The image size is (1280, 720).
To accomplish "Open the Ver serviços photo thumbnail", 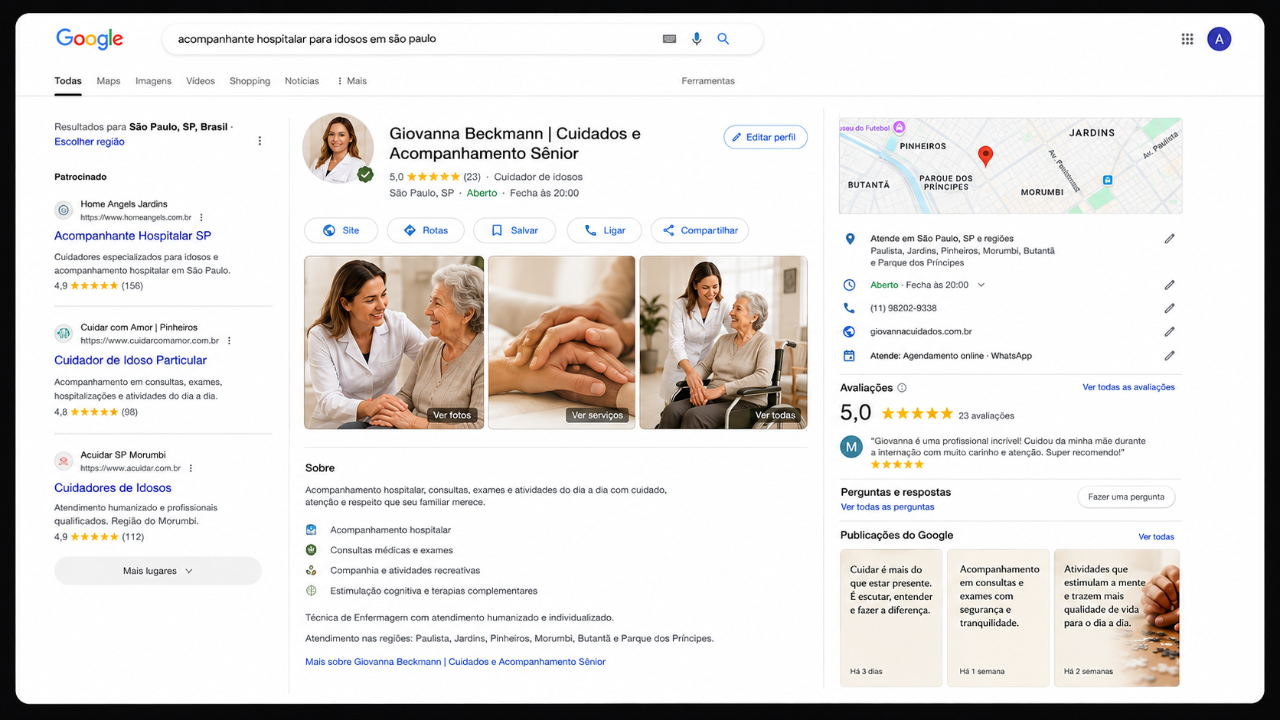I will [x=562, y=343].
